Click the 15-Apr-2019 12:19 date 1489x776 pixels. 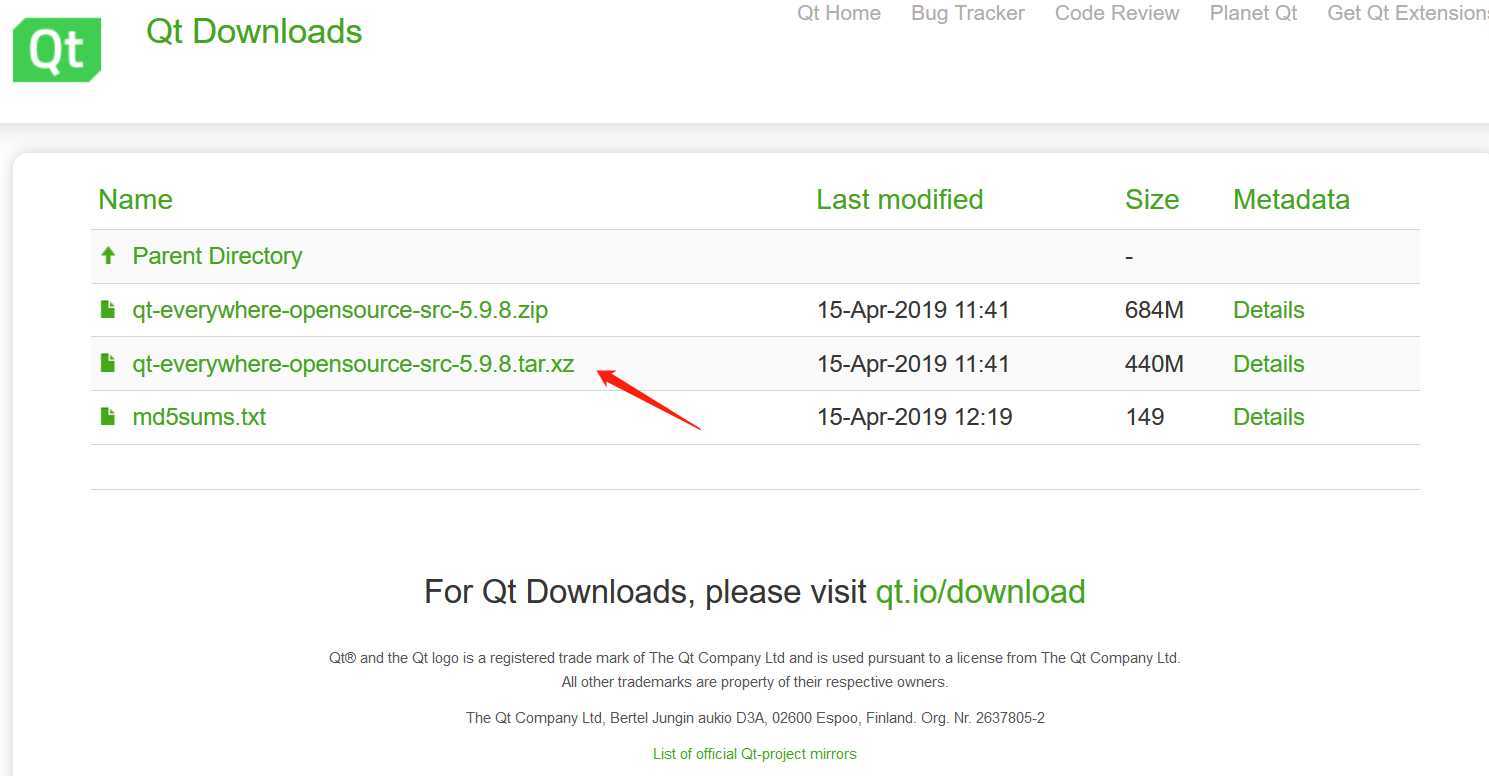914,417
